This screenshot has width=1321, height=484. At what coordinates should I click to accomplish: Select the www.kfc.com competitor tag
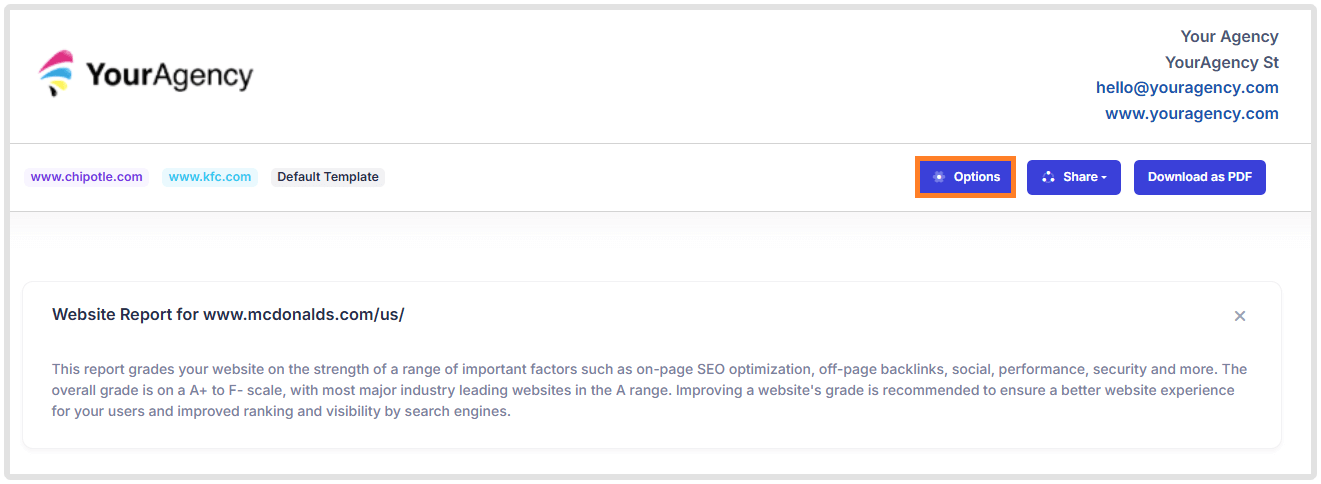[210, 177]
